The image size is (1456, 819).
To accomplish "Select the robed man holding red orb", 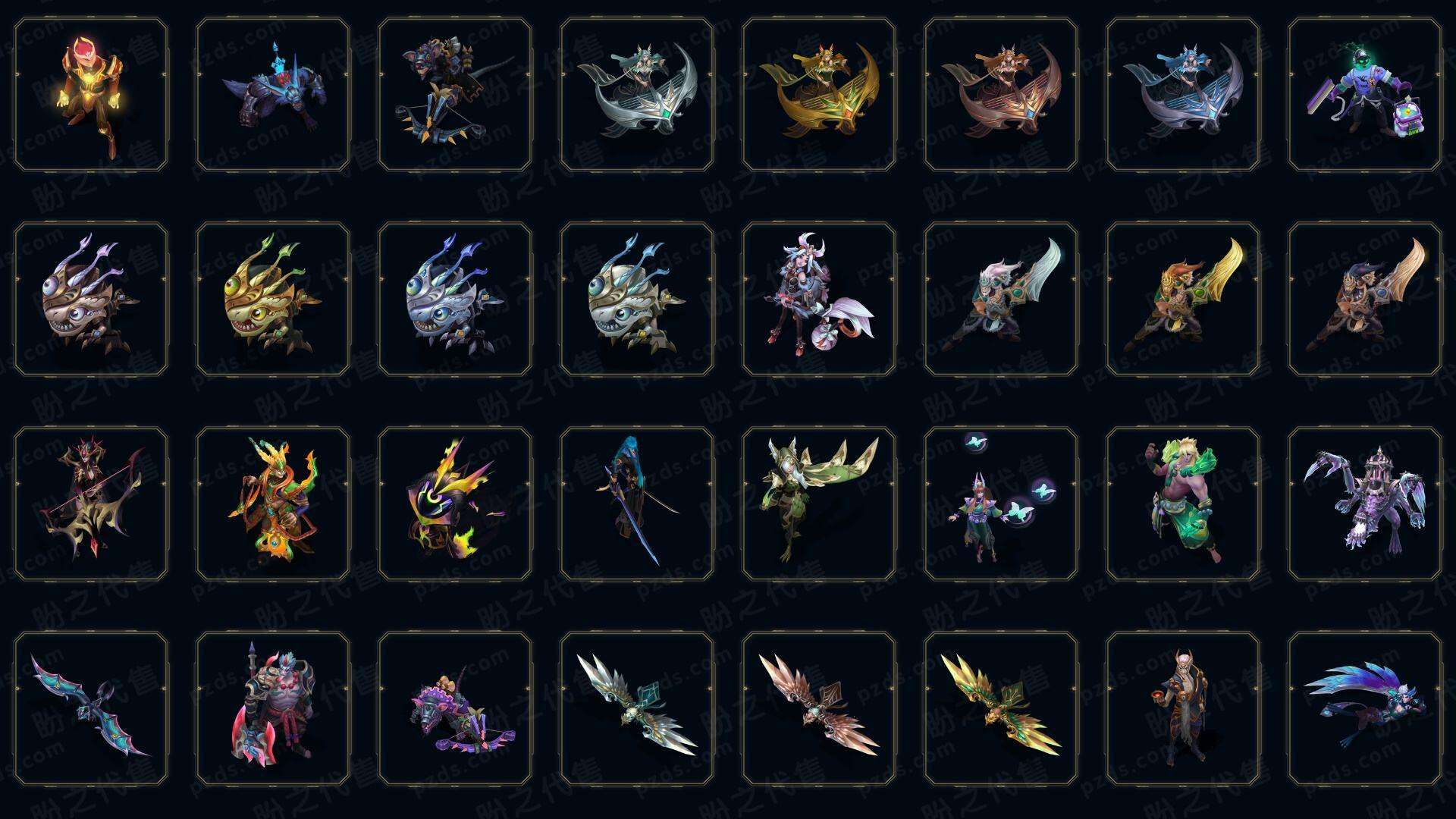I will click(1183, 708).
